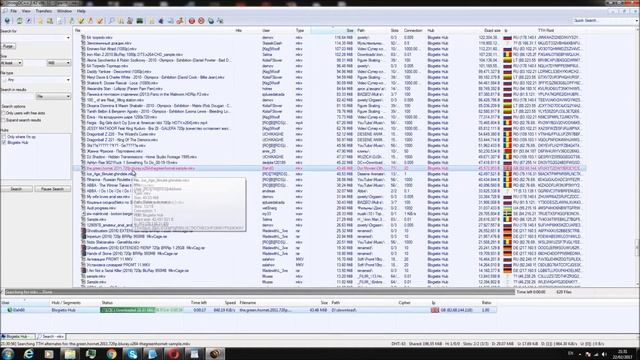Select highlighted the.green.hornet.2011.720p result row

coord(330,168)
